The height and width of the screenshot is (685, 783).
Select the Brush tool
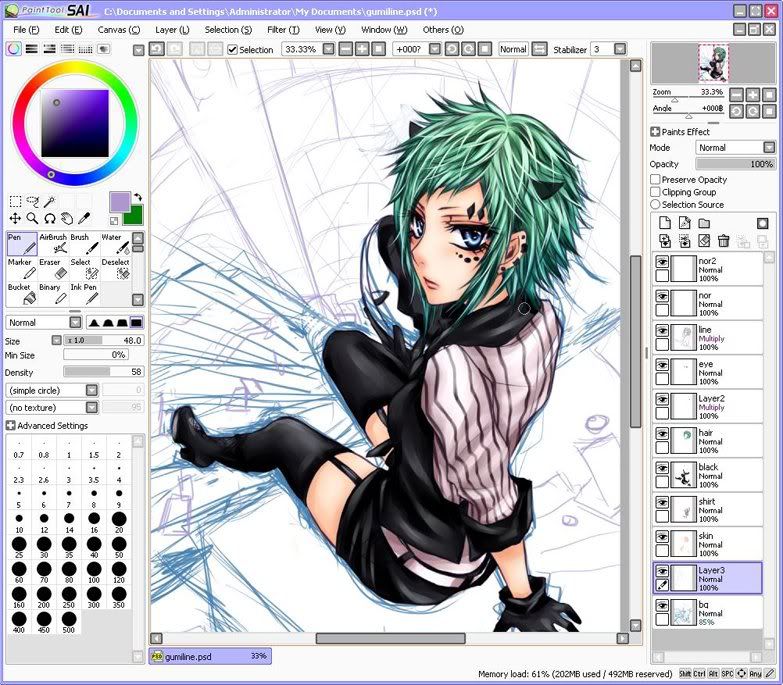coord(84,244)
